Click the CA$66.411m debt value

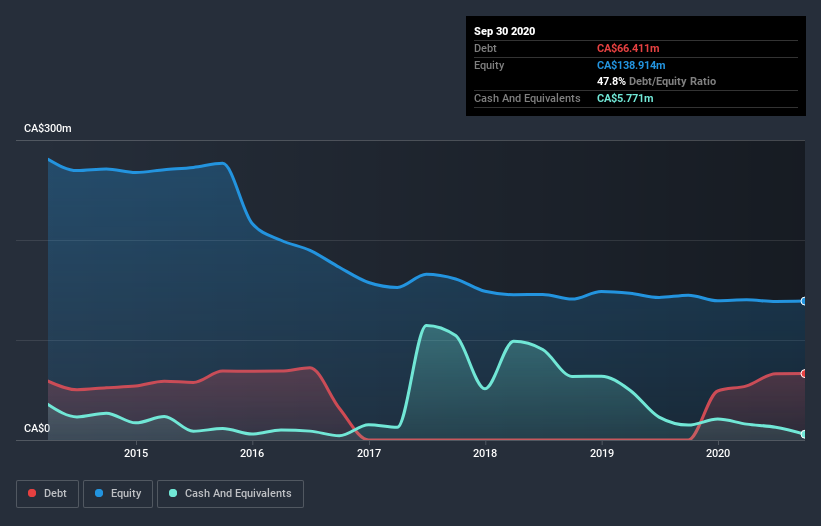[628, 48]
